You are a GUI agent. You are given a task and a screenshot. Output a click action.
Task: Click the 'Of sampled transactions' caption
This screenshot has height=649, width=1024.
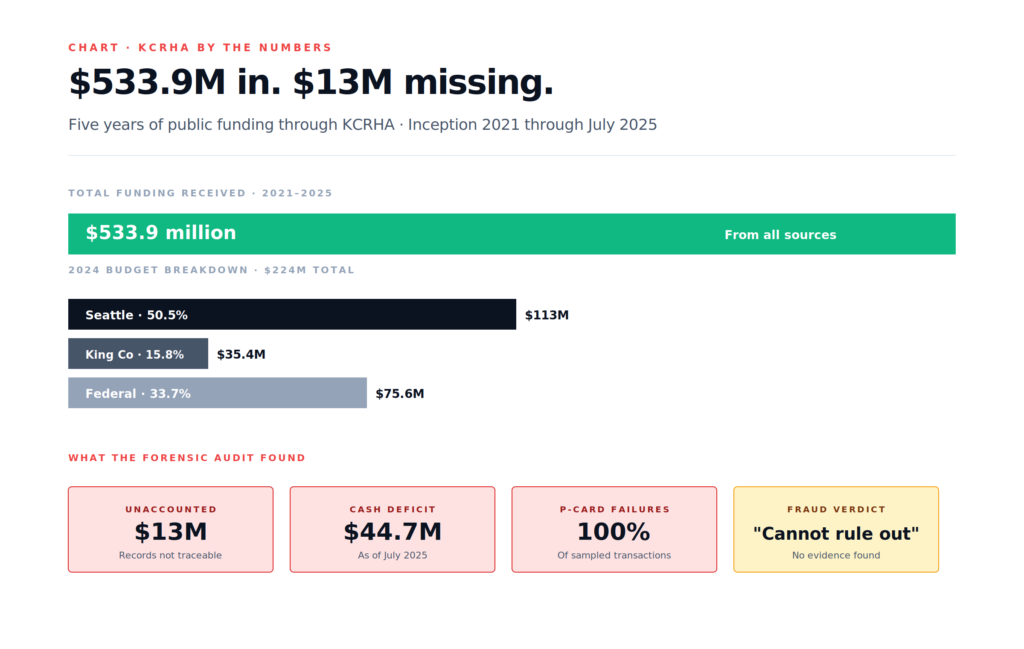click(x=614, y=556)
